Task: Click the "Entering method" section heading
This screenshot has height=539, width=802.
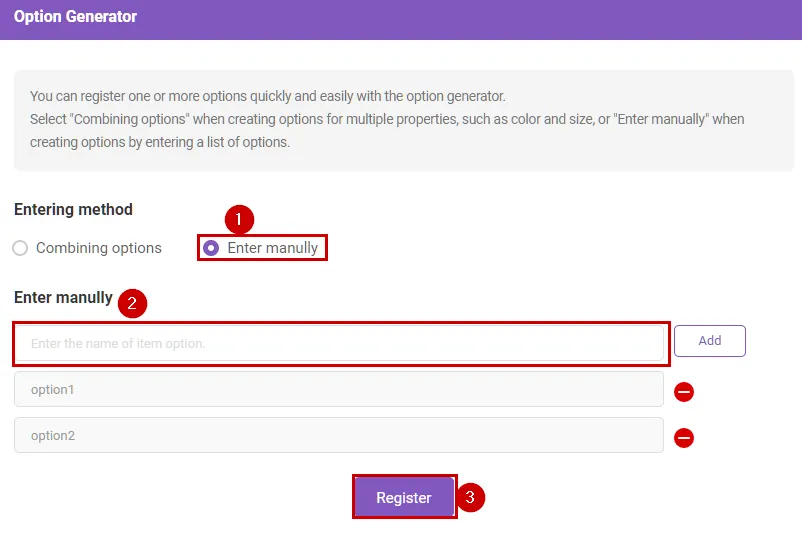Action: 73,210
